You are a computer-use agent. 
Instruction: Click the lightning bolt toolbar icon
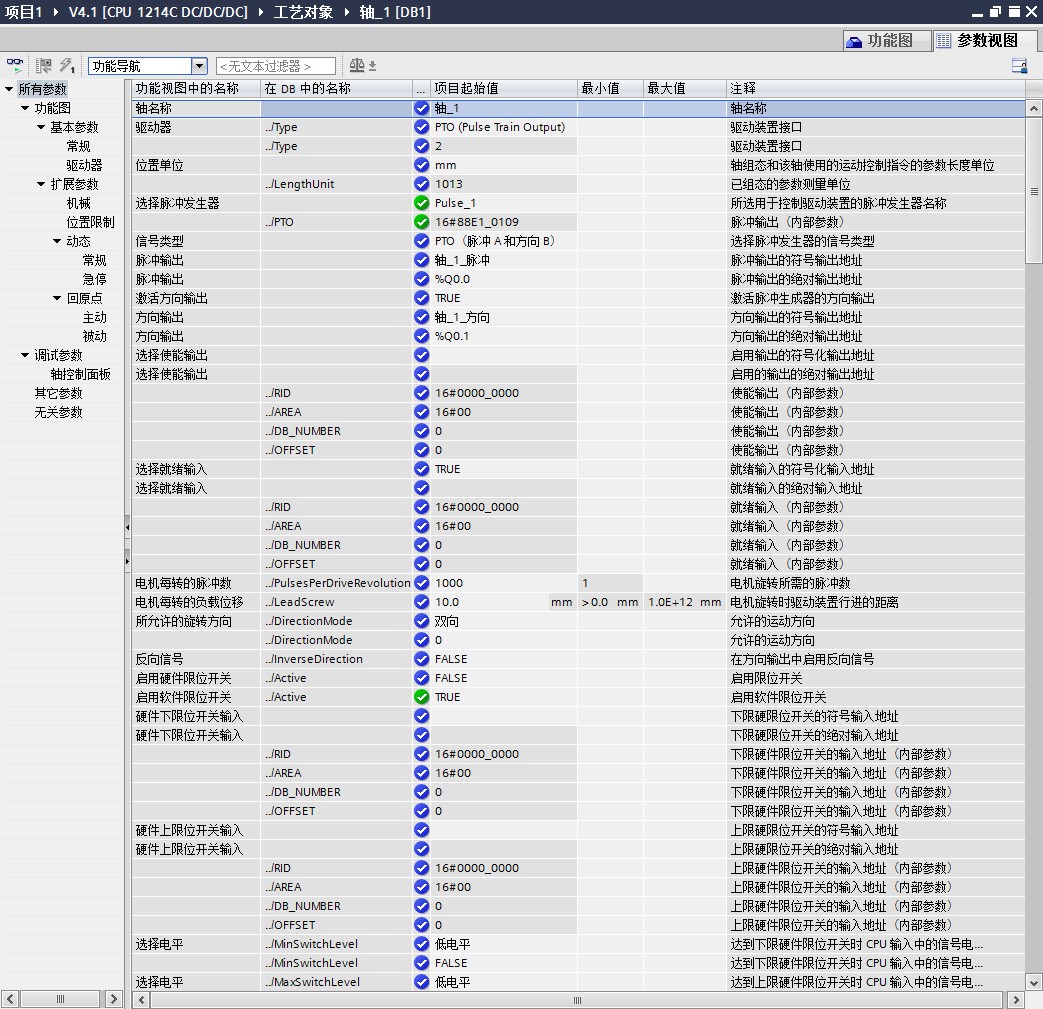[67, 65]
